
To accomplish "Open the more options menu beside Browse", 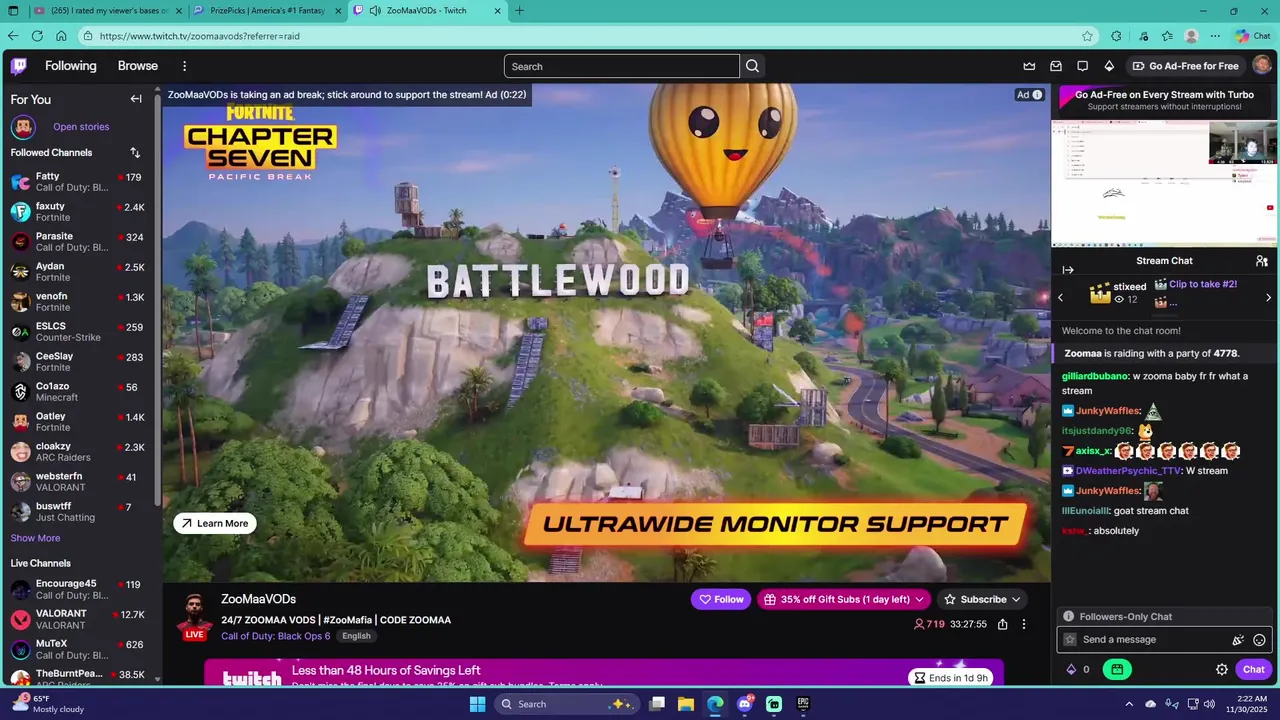I will 184,66.
